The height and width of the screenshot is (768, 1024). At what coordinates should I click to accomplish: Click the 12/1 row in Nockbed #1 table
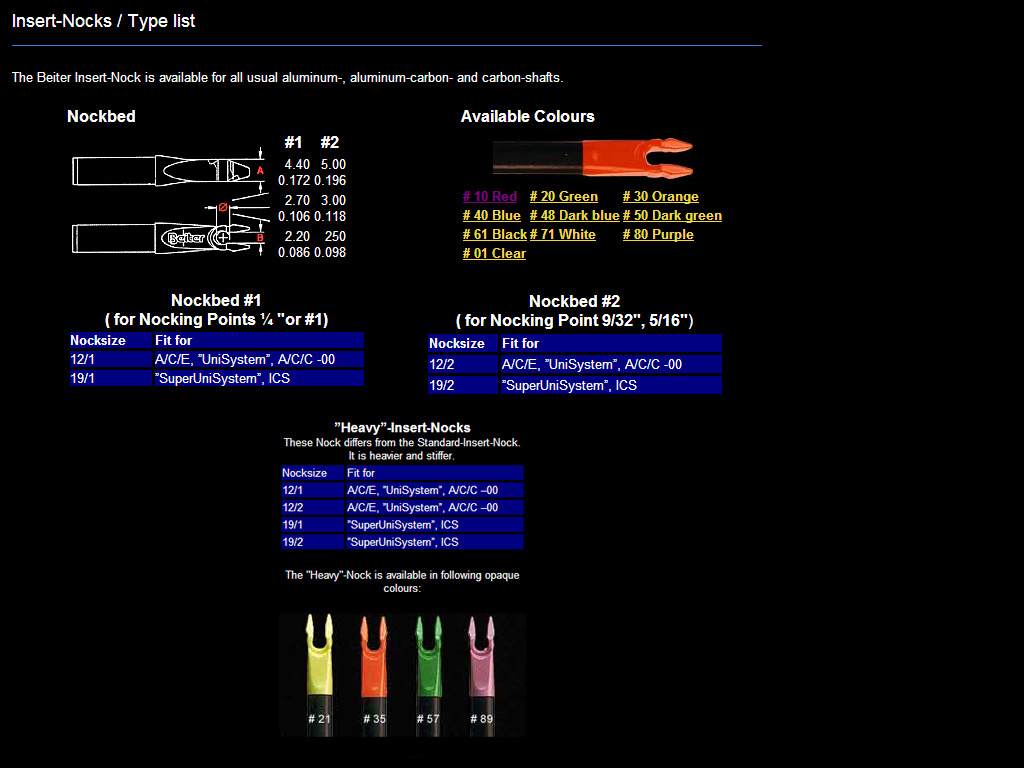216,360
